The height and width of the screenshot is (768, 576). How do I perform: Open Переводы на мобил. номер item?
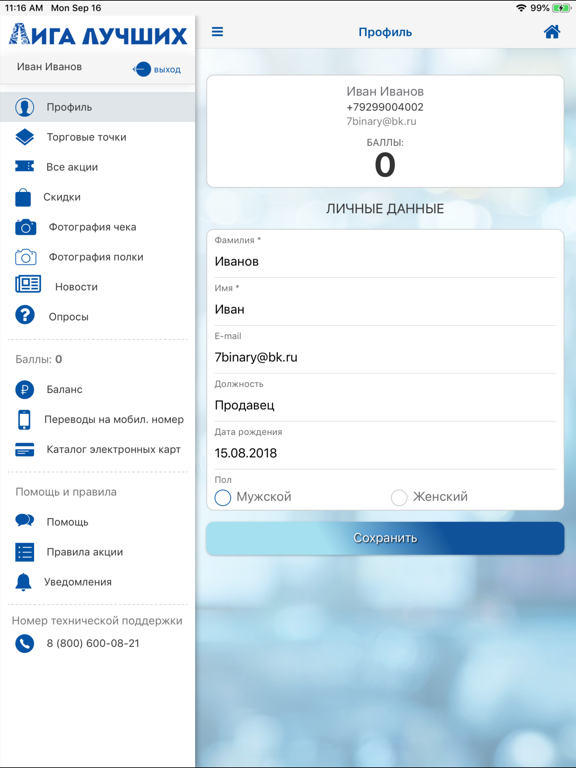[97, 419]
